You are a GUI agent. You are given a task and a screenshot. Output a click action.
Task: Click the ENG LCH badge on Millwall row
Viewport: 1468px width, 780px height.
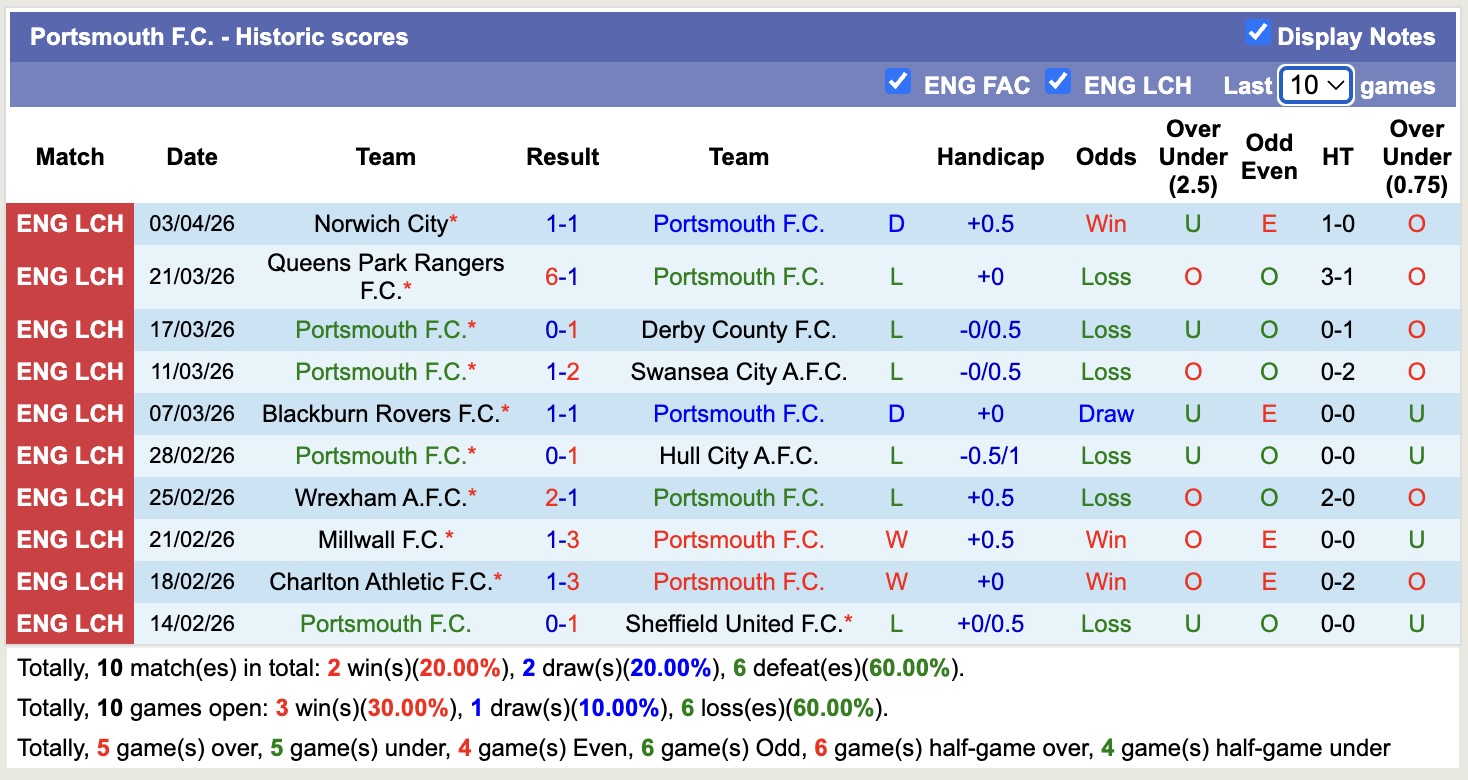[x=69, y=539]
